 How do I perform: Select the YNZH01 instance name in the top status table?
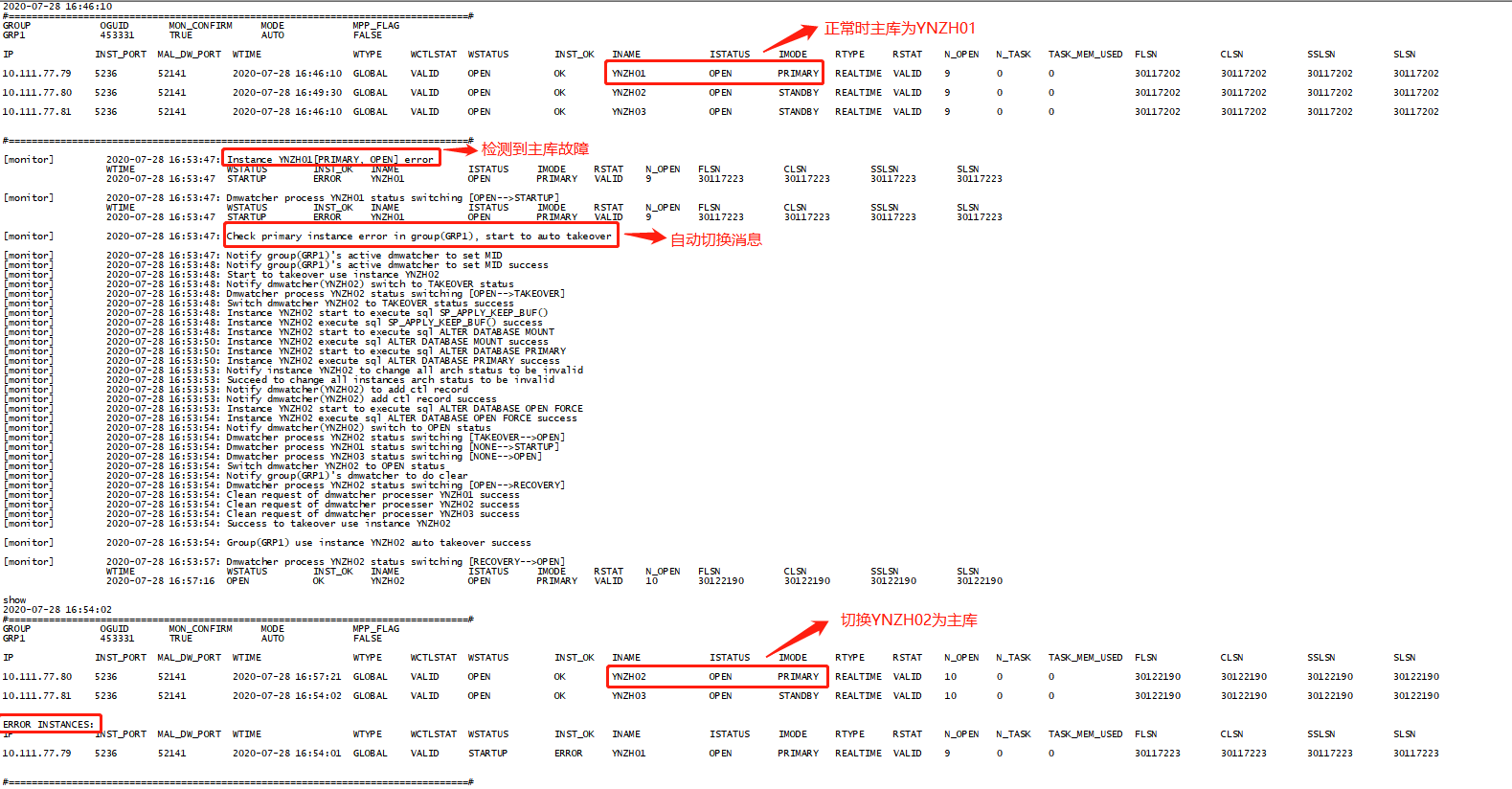point(628,74)
